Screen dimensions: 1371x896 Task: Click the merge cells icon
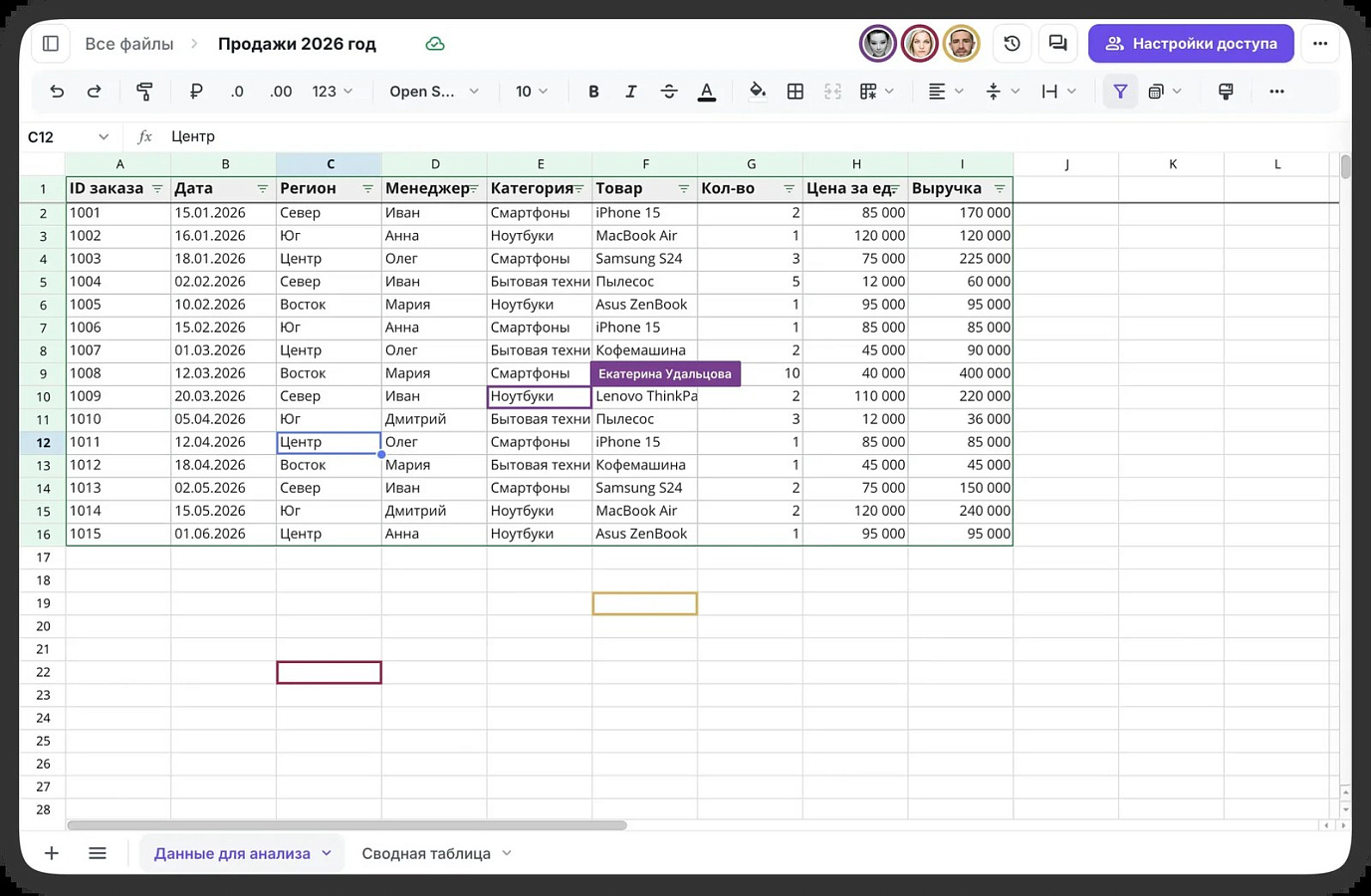pos(833,92)
